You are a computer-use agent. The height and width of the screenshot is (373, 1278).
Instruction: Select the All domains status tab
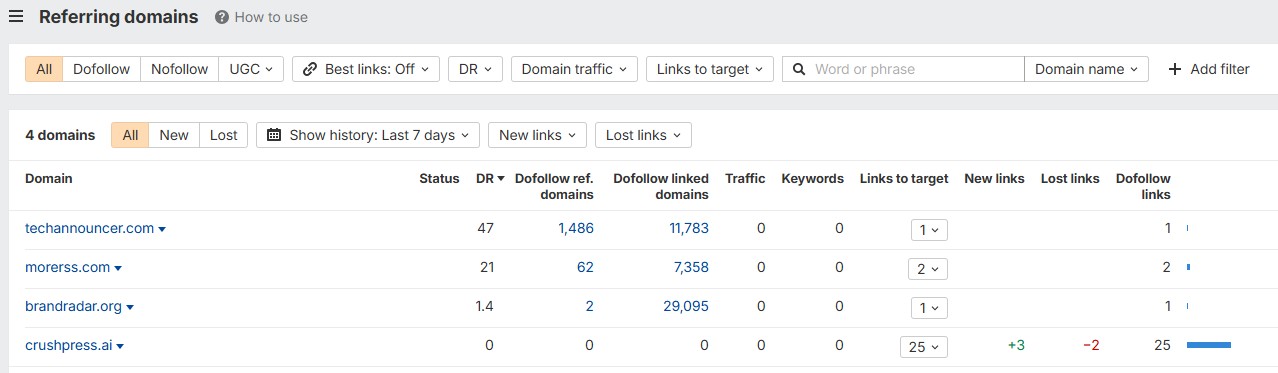pyautogui.click(x=130, y=135)
